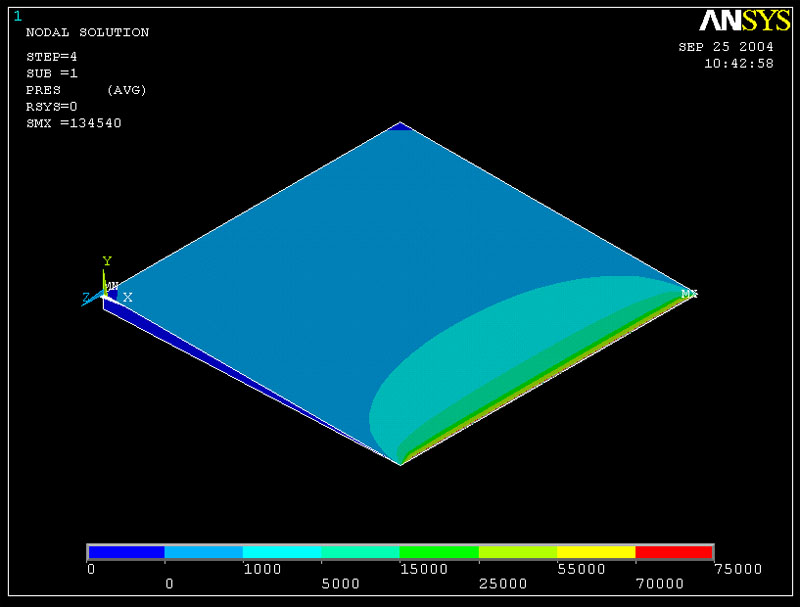Click the X axis label near the origin
800x607 pixels.
[x=128, y=297]
